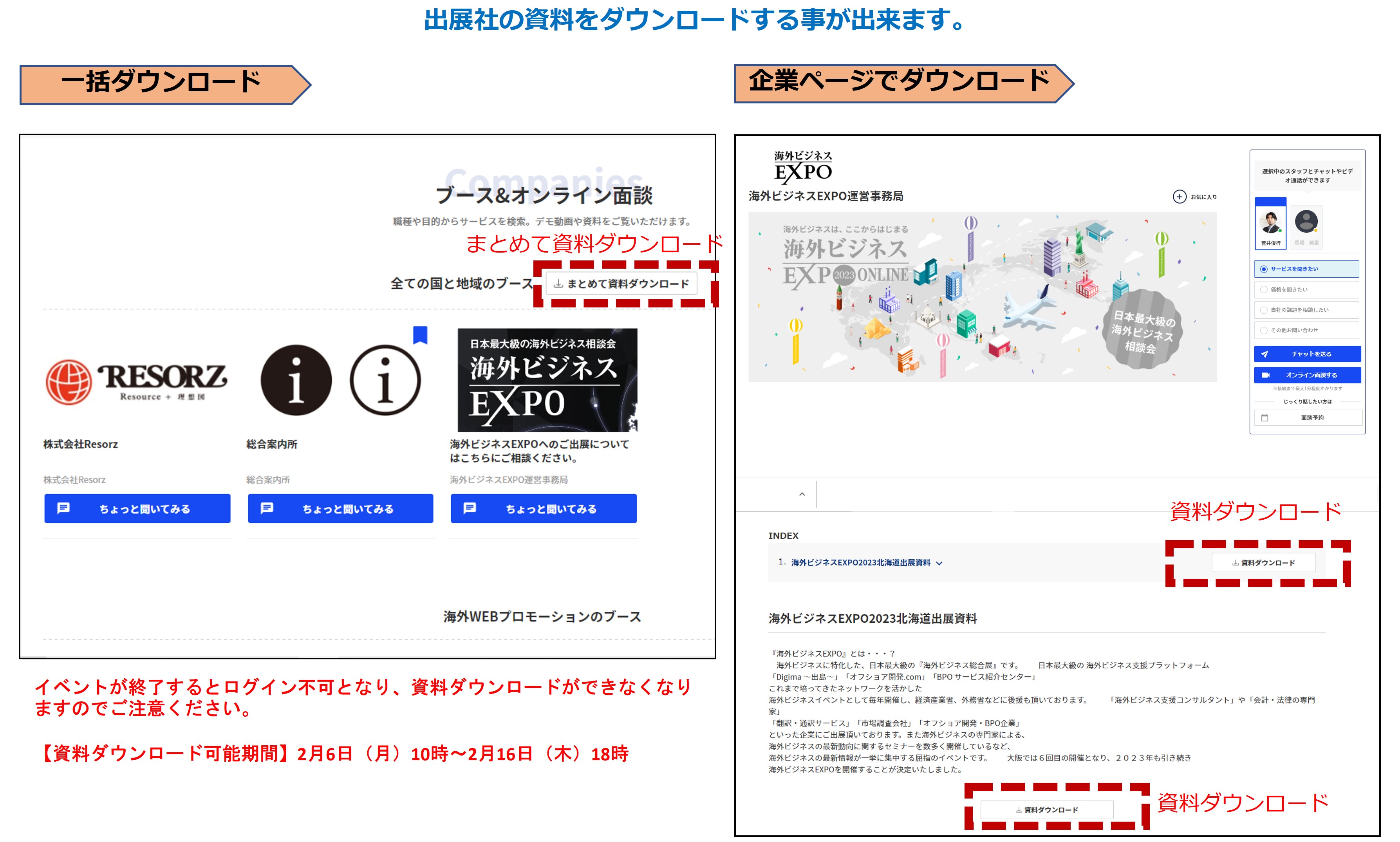Select 自社の課題を相談したい radio option

(1306, 310)
